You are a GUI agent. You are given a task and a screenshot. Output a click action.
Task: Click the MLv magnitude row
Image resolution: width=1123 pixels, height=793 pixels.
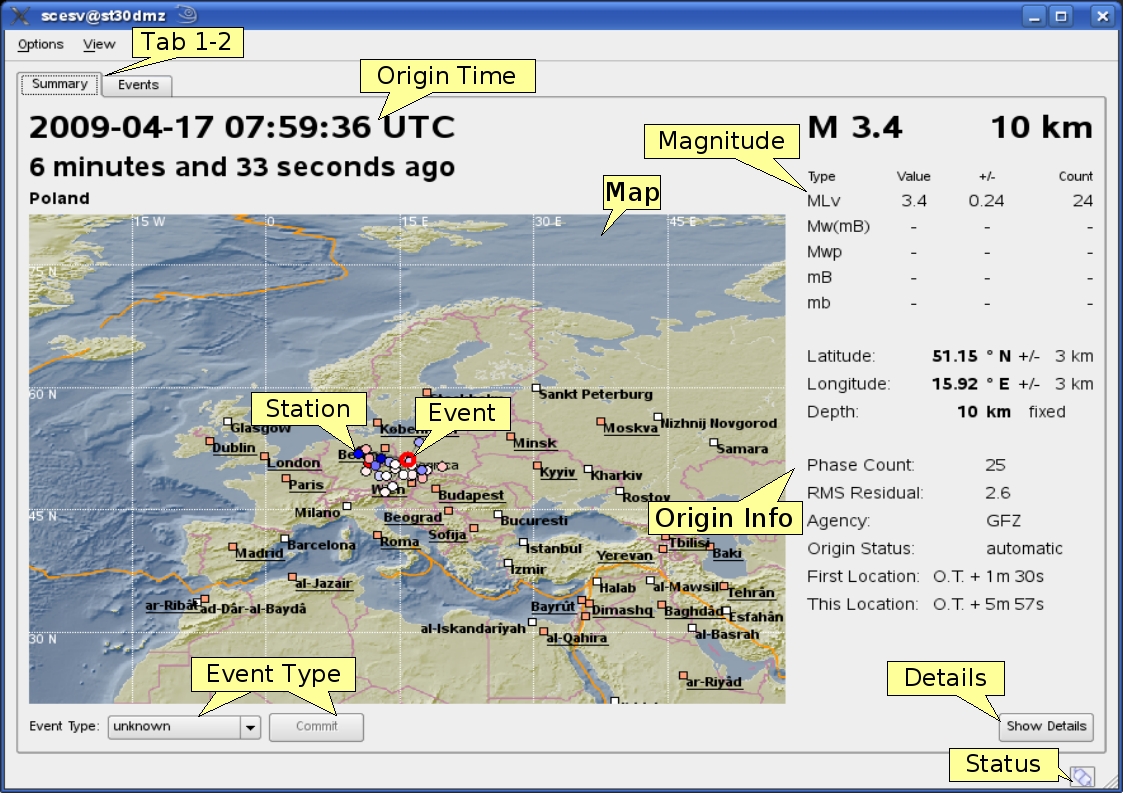[x=948, y=201]
